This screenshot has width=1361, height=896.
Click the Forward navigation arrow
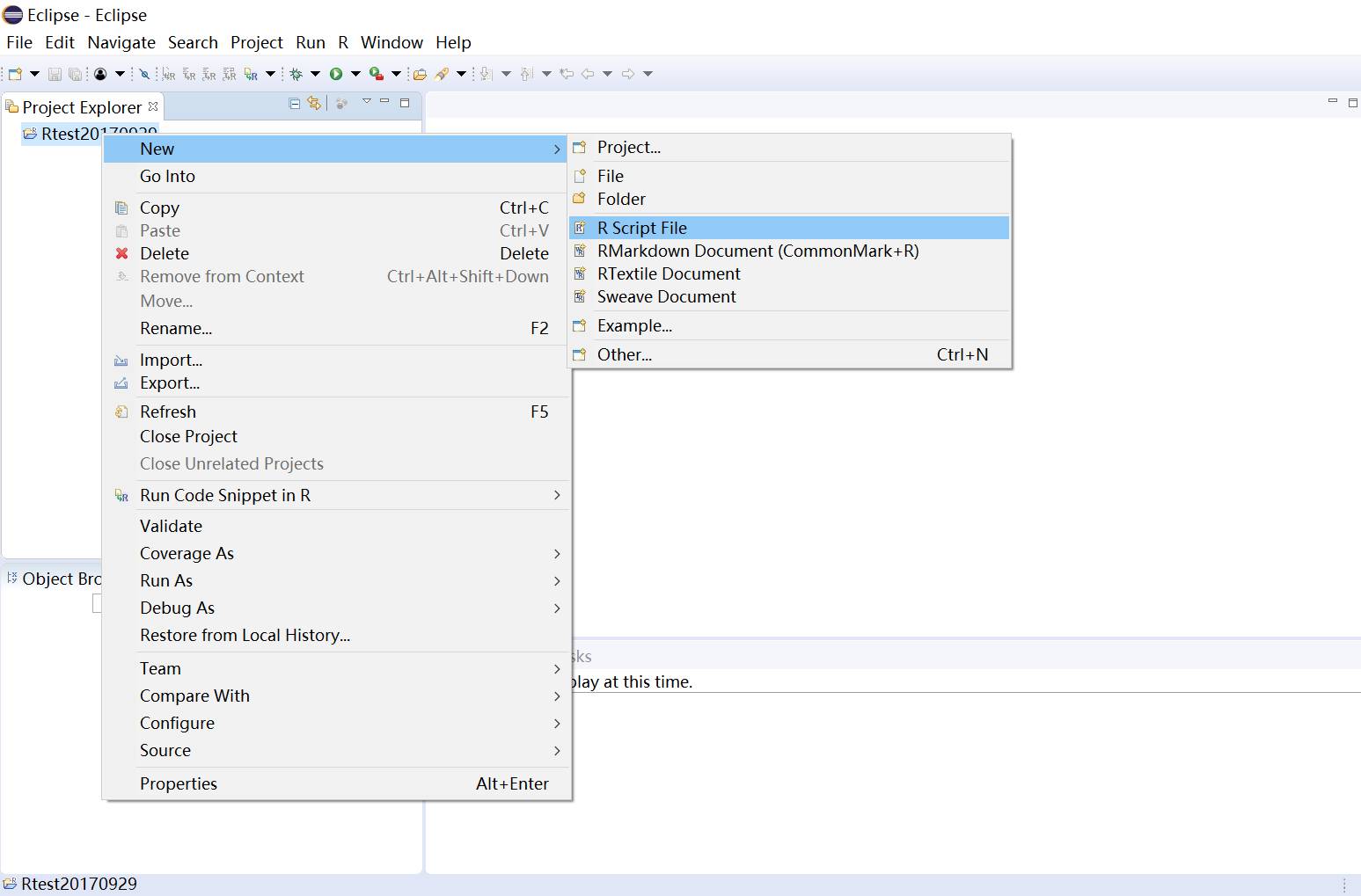628,74
